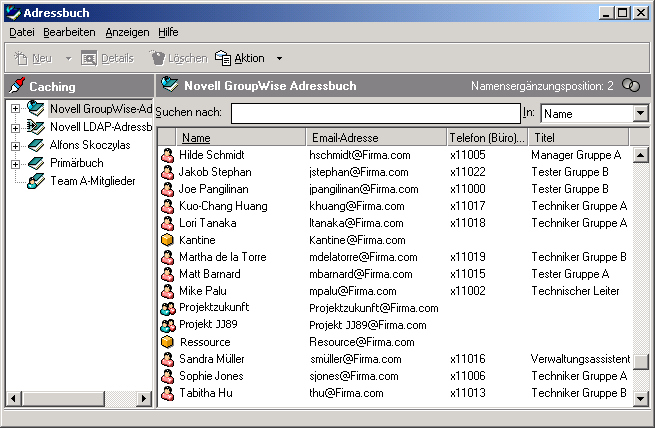Click the Ressource cube icon

pyautogui.click(x=167, y=342)
